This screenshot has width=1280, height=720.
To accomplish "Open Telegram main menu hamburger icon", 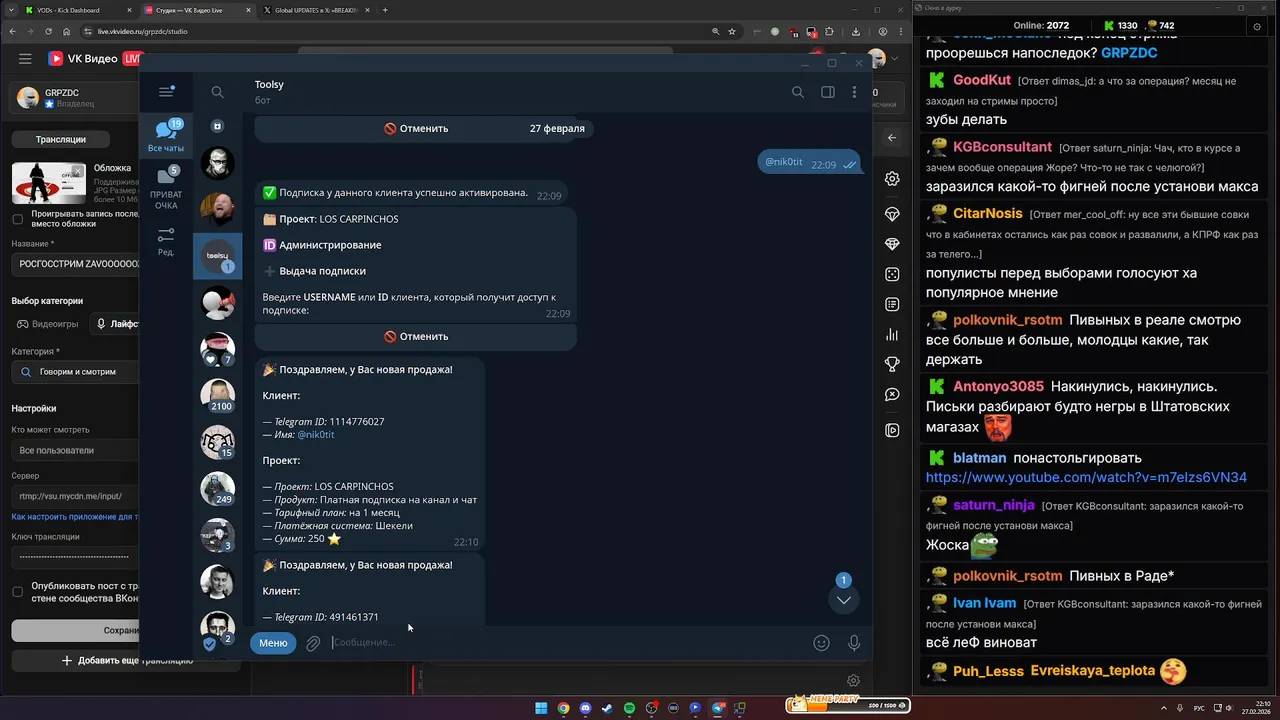I will tap(166, 92).
